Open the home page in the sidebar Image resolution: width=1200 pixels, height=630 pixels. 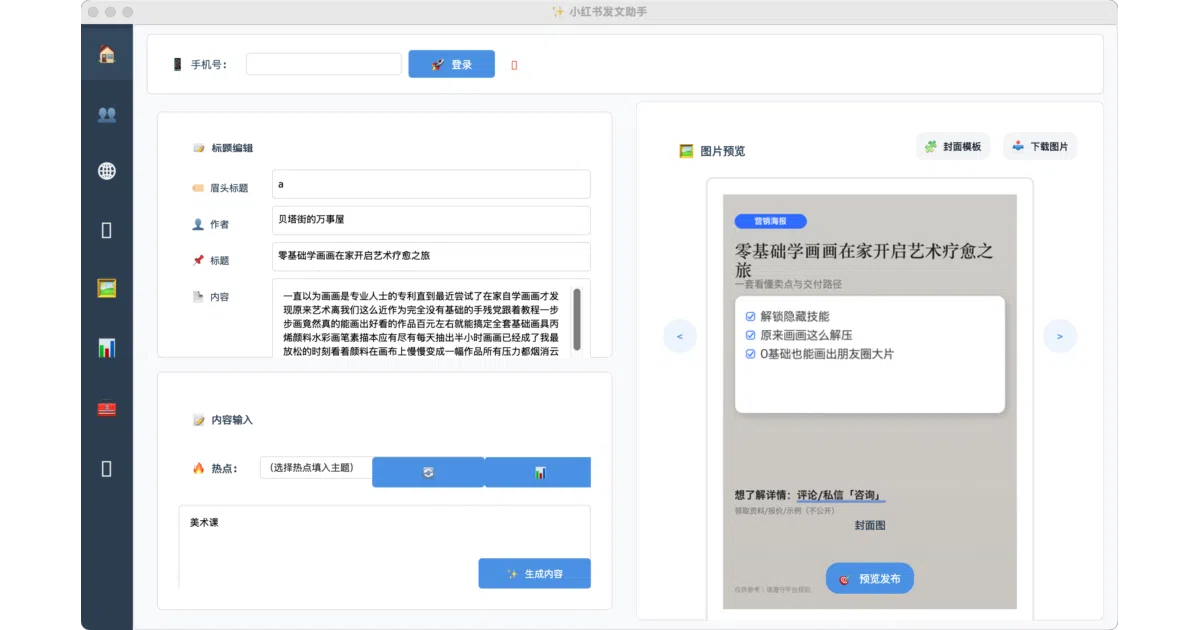(107, 54)
